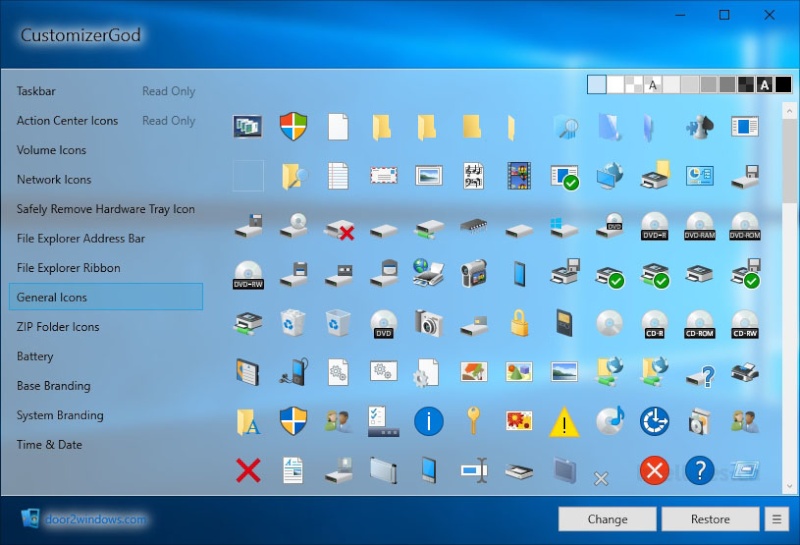
Task: Open the Base Branding category
Action: [53, 386]
